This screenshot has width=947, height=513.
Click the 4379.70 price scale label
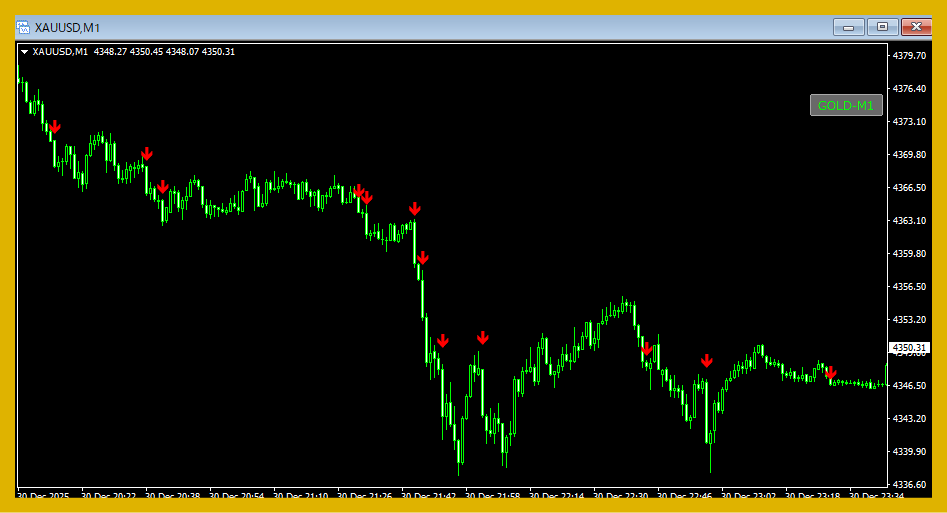(x=909, y=56)
